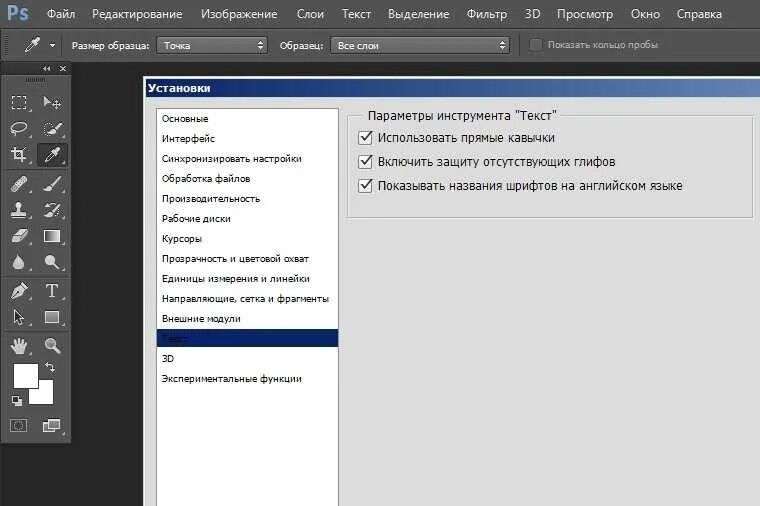Select Синхронизировать настройки category
Screen dimensions: 760x506
point(247,158)
